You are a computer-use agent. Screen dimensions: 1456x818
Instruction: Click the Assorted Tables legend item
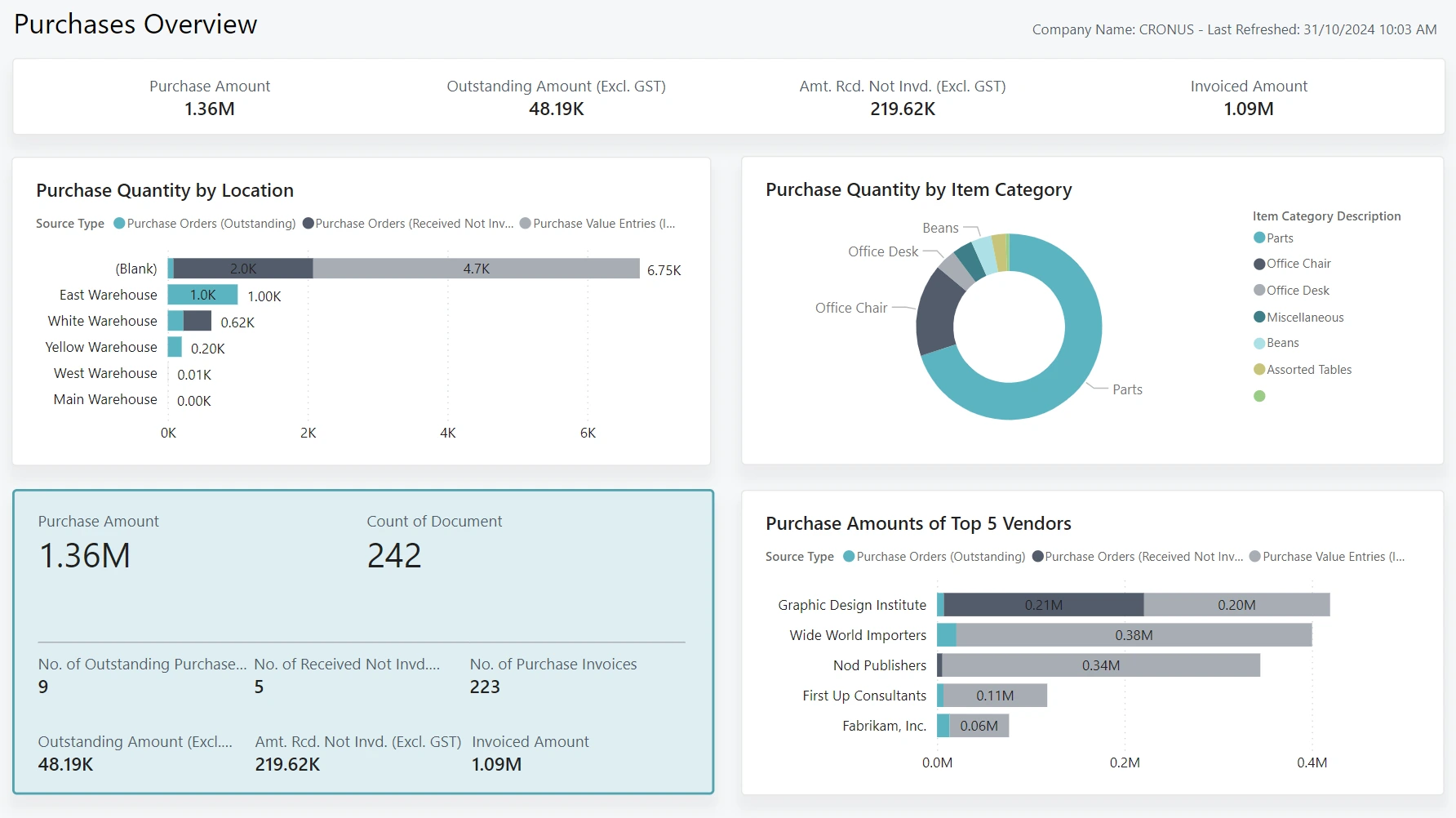pyautogui.click(x=1308, y=370)
